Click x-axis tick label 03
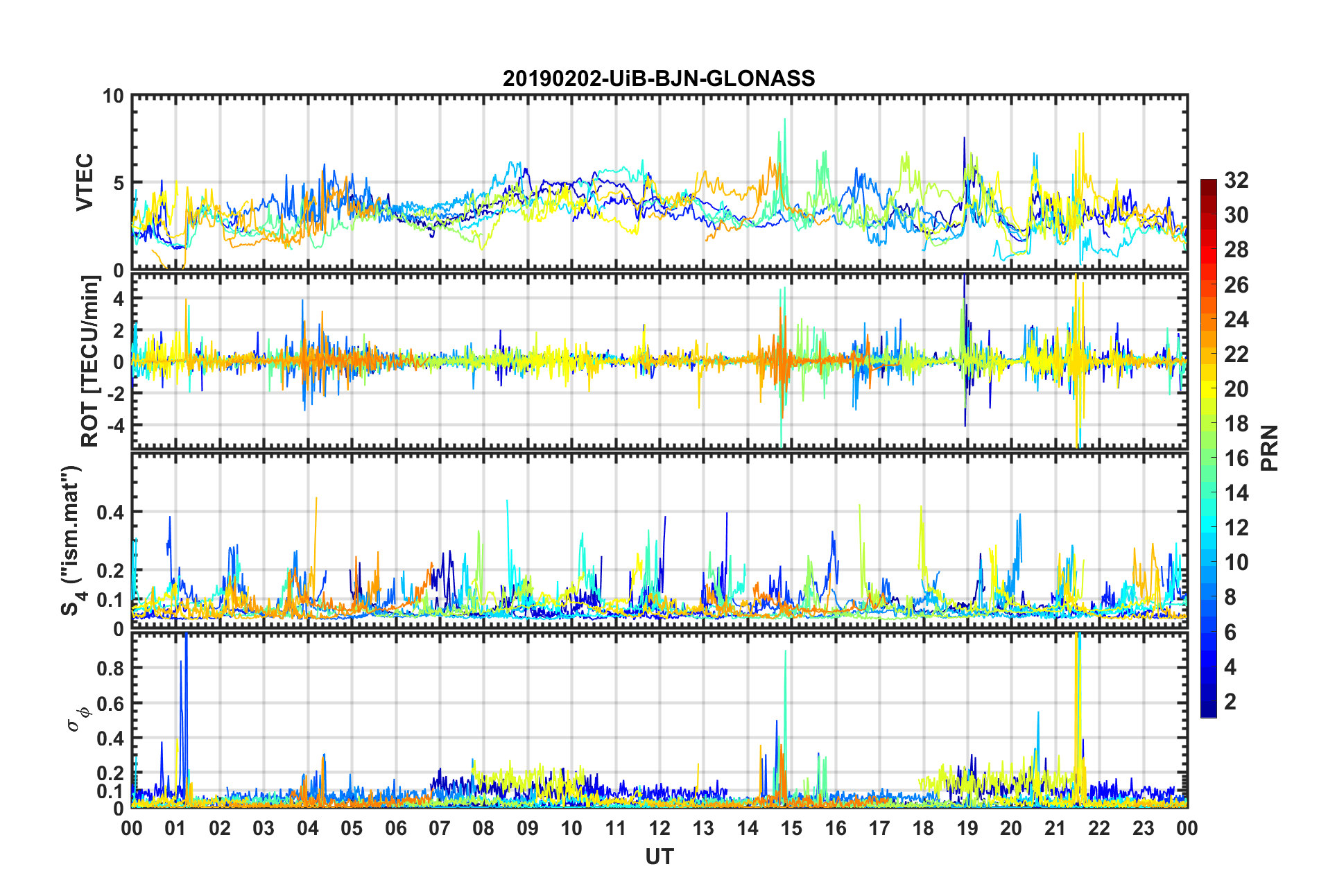The image size is (1319, 896). click(264, 828)
